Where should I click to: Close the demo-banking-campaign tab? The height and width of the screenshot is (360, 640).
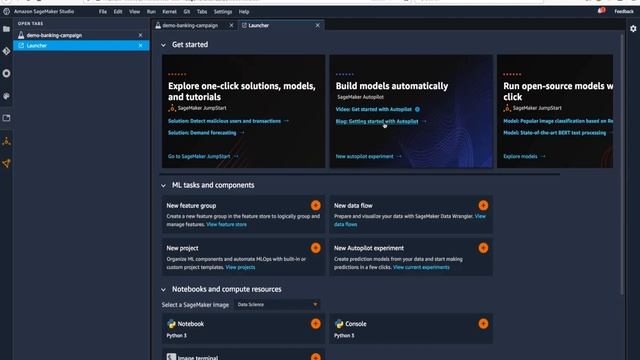pos(231,25)
